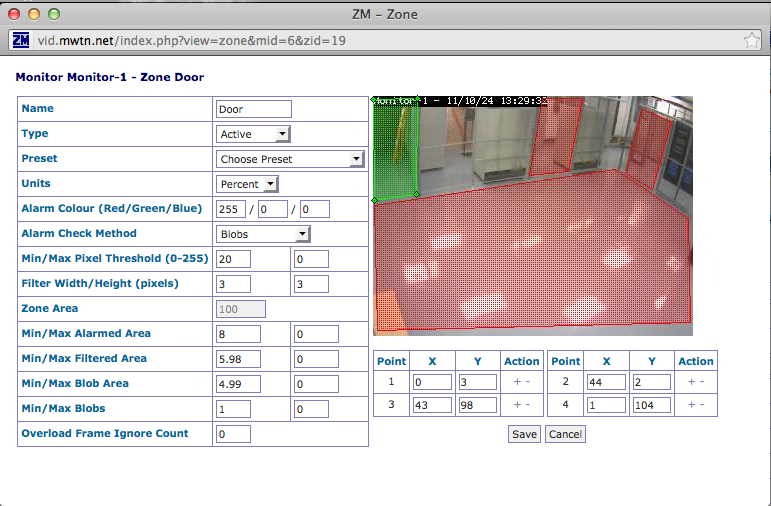Click Point 3 Y coordinate field 98
Viewport: 771px width, 506px height.
pos(477,405)
